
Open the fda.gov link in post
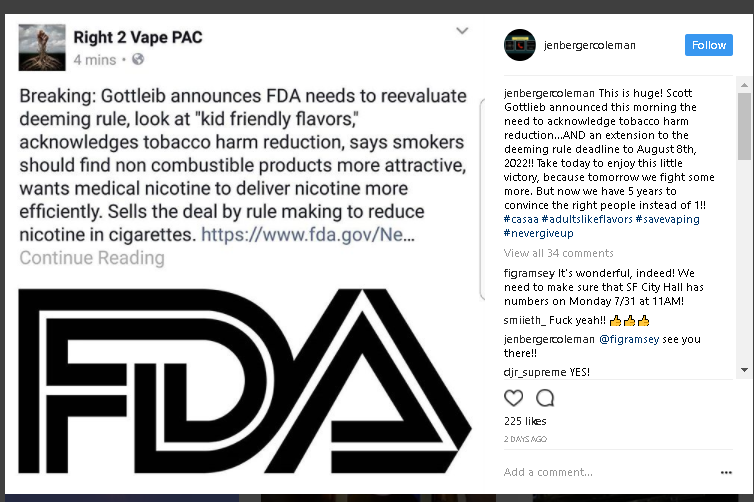tap(306, 235)
